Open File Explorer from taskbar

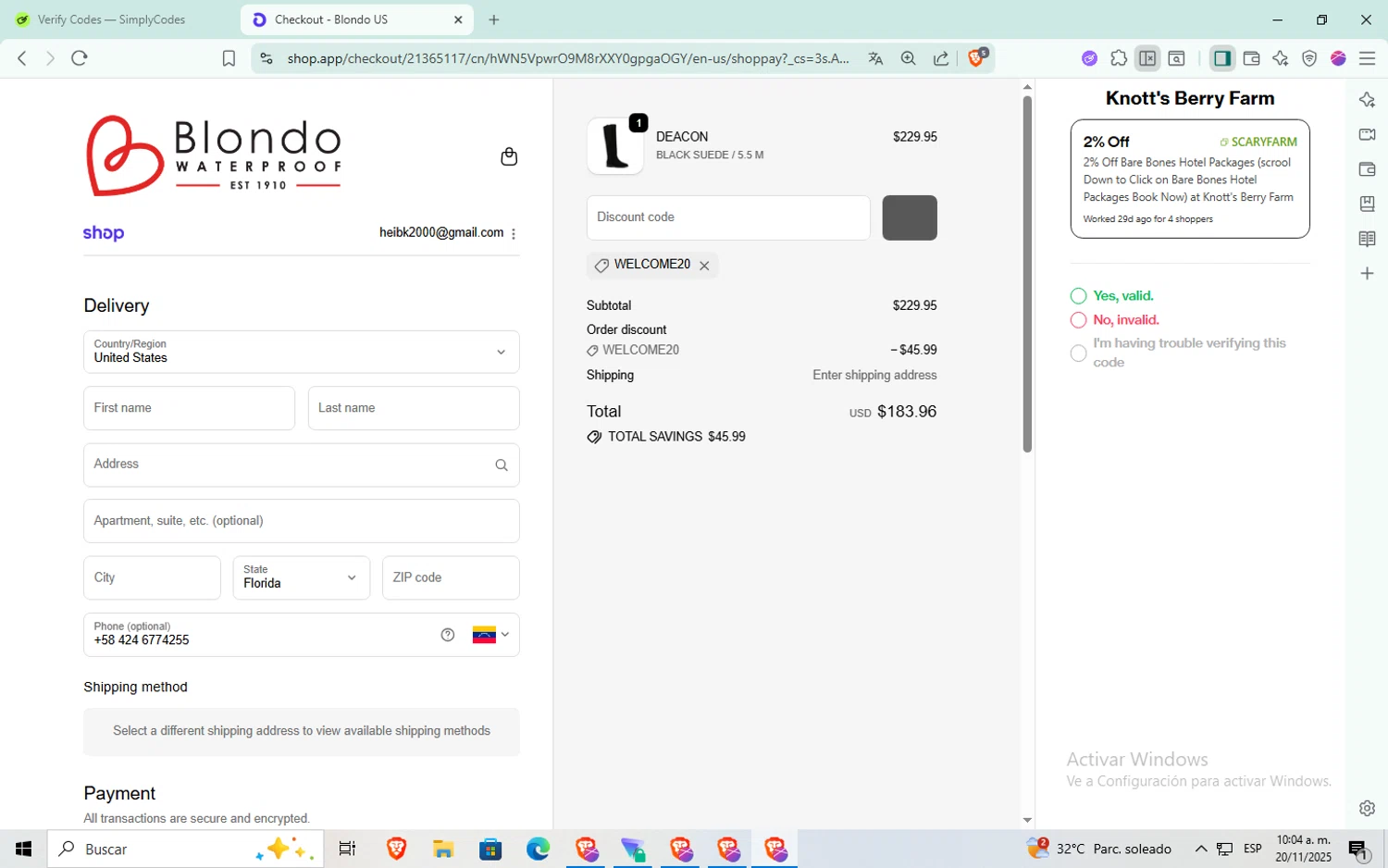pyautogui.click(x=443, y=849)
